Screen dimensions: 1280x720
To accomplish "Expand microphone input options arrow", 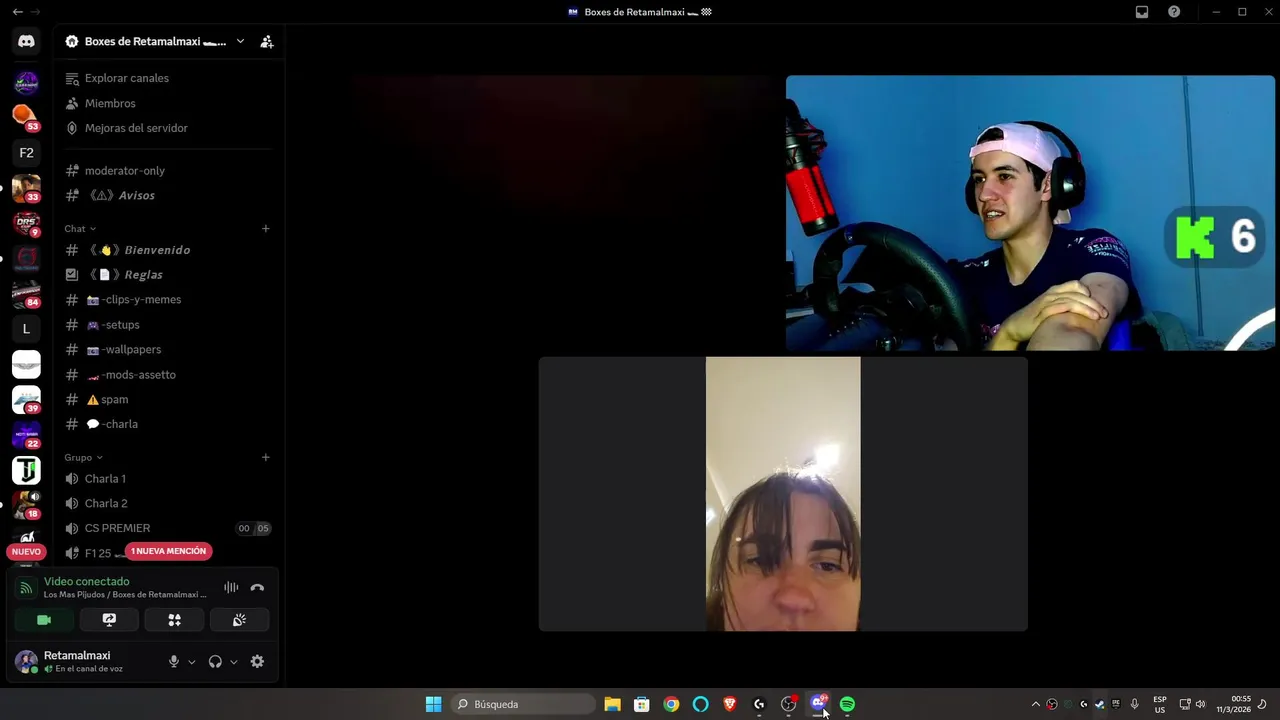I will pos(192,662).
